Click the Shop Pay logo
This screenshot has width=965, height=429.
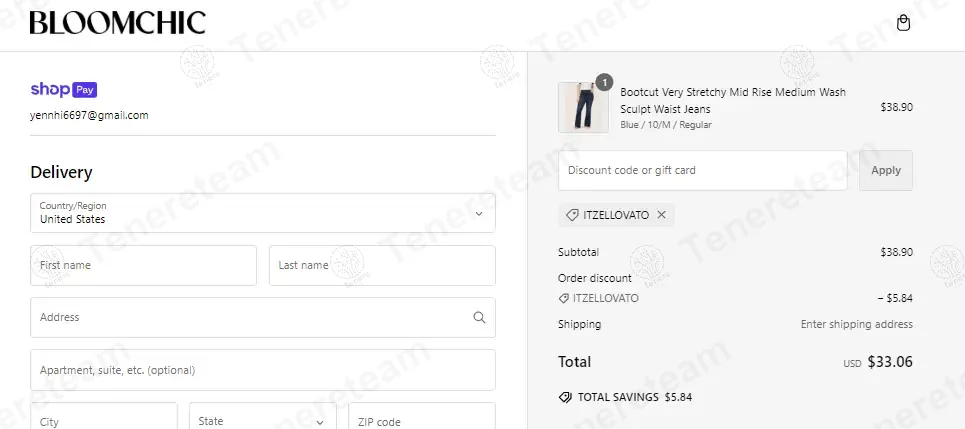coord(64,90)
